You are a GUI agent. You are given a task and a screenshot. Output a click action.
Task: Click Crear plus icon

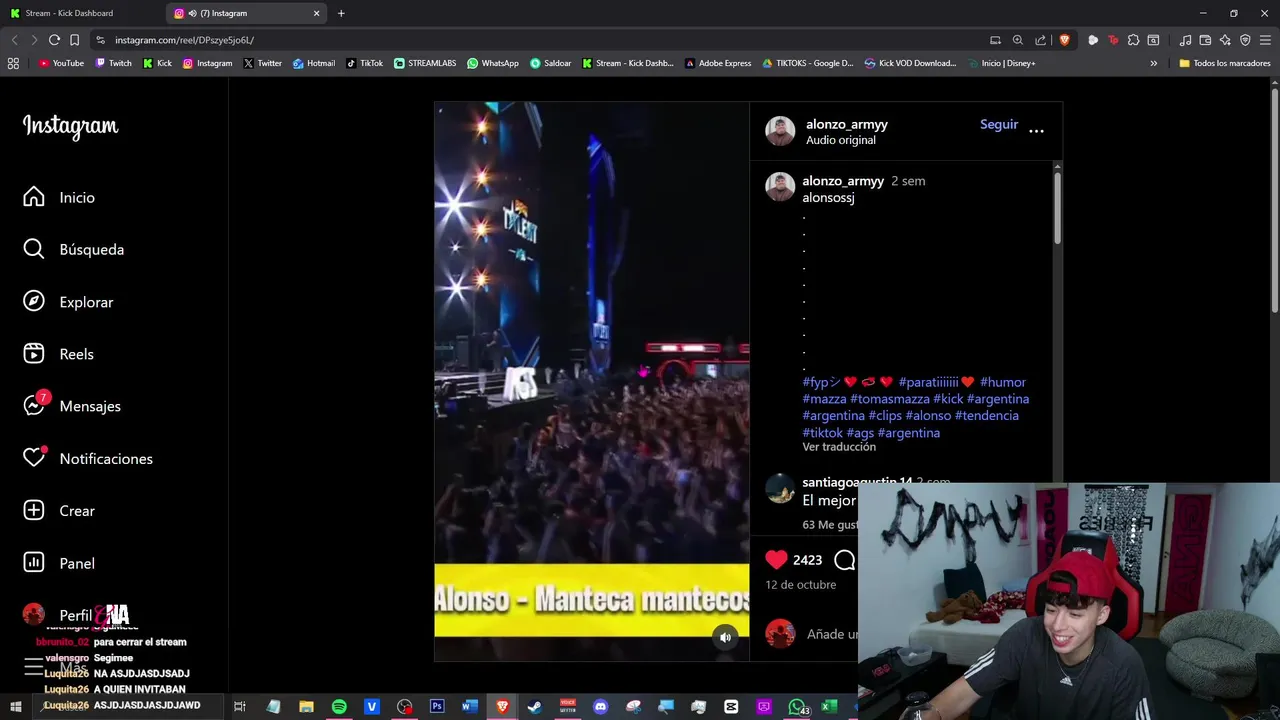click(34, 510)
